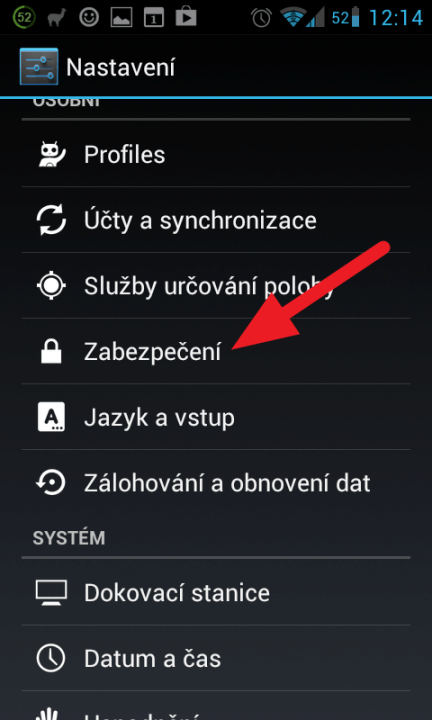Image resolution: width=432 pixels, height=720 pixels.
Task: Open Jazyk a vstup
Action: [x=216, y=417]
